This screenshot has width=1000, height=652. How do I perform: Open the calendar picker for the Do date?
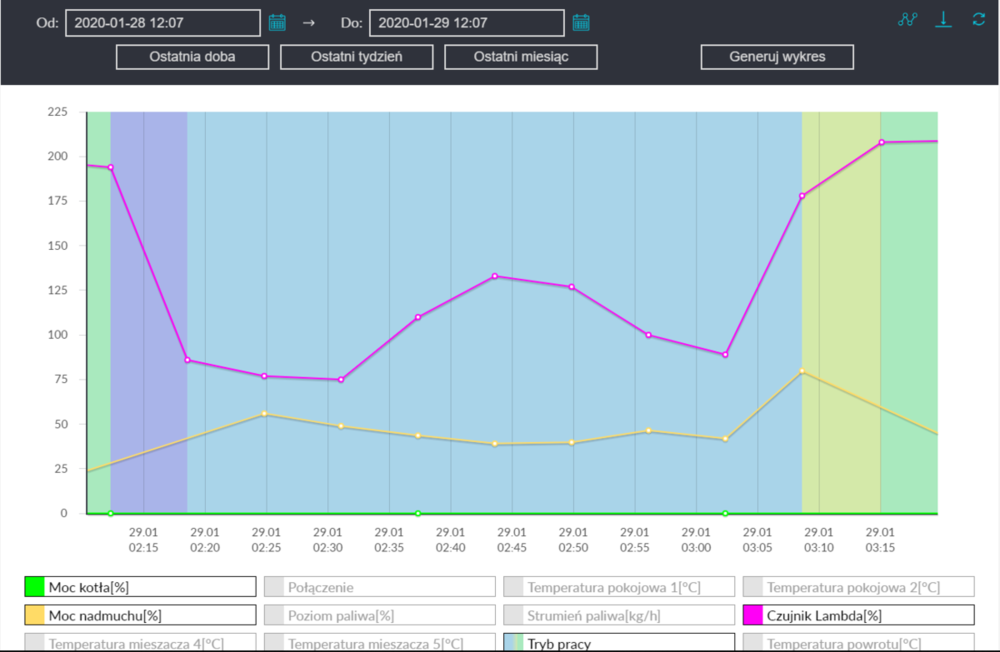(x=581, y=22)
